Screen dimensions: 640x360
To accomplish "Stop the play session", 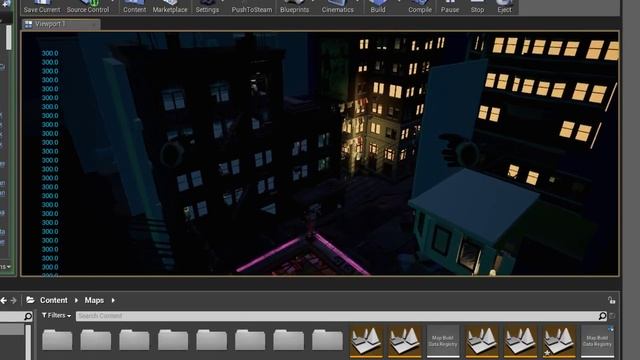I will [477, 7].
